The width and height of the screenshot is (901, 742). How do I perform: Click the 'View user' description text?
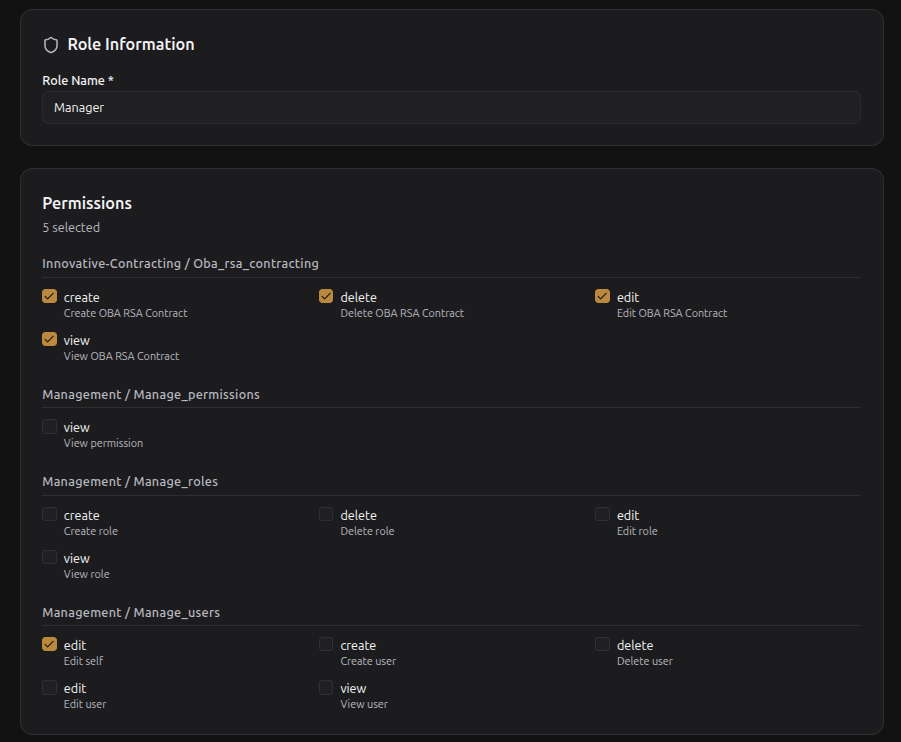pyautogui.click(x=364, y=704)
